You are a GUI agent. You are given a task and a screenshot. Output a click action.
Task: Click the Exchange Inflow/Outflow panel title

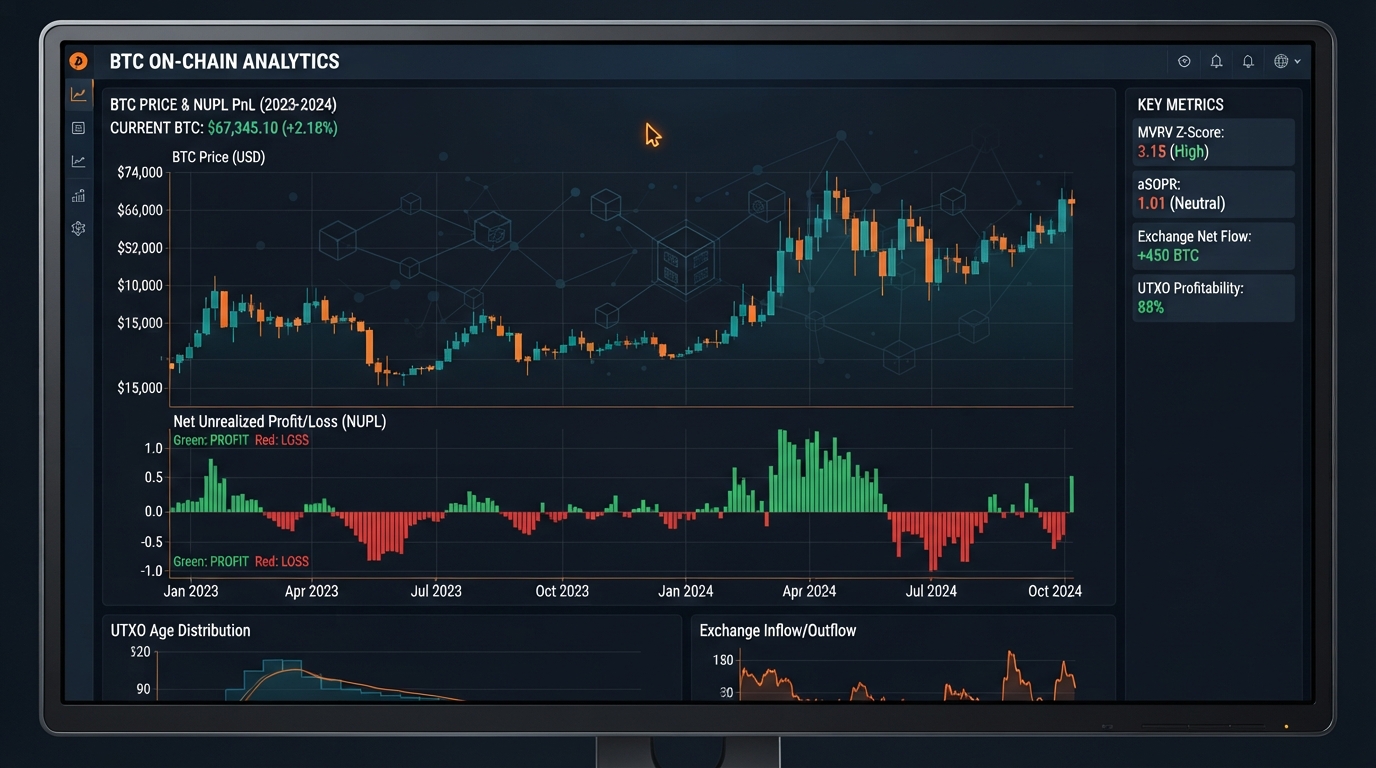778,630
